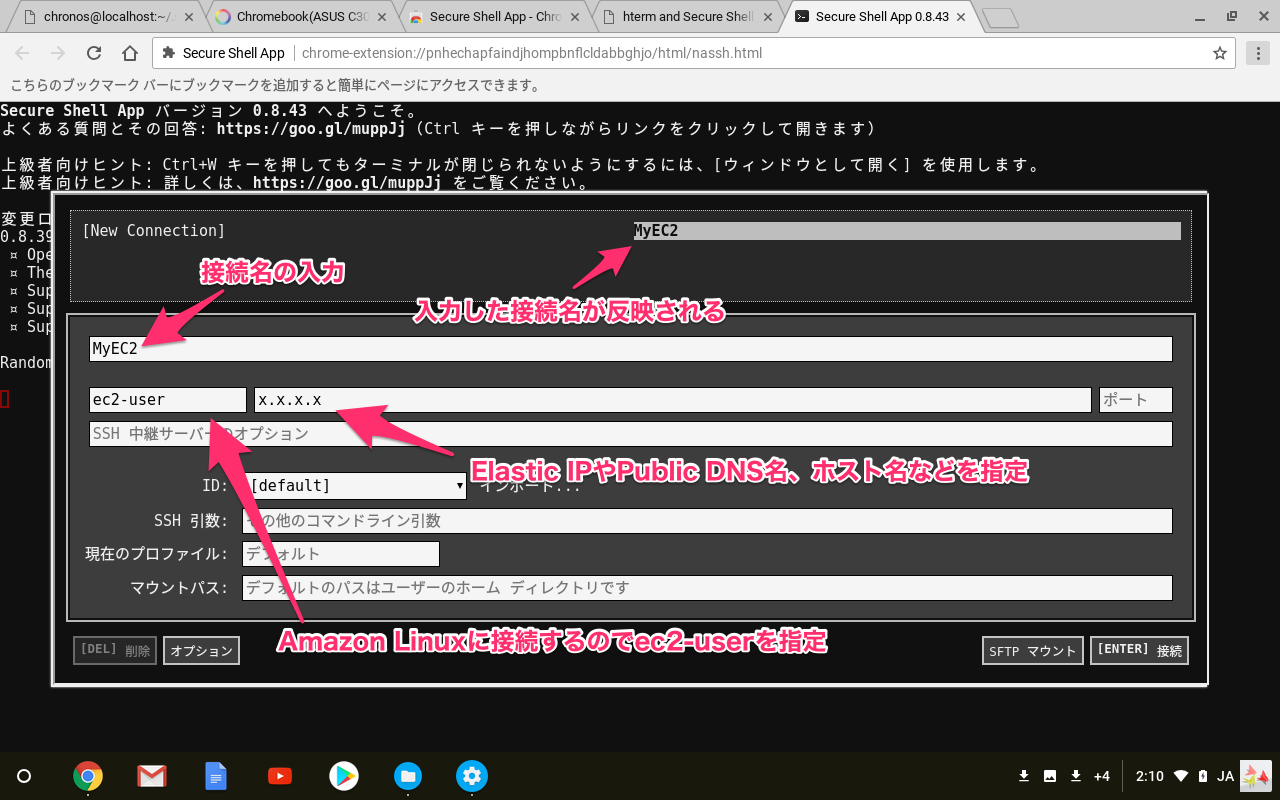
Task: Open the Files app from the shelf
Action: 408,775
